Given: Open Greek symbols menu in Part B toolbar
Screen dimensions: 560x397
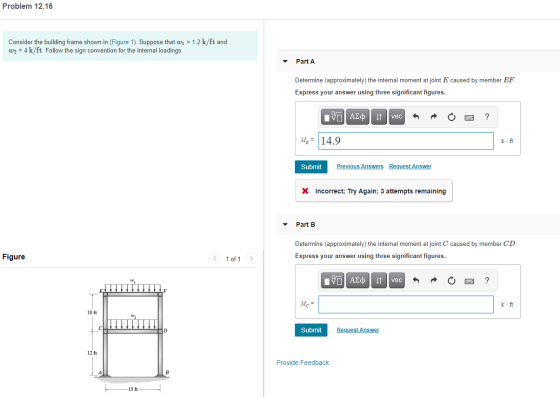Looking at the screenshot, I should (x=357, y=280).
